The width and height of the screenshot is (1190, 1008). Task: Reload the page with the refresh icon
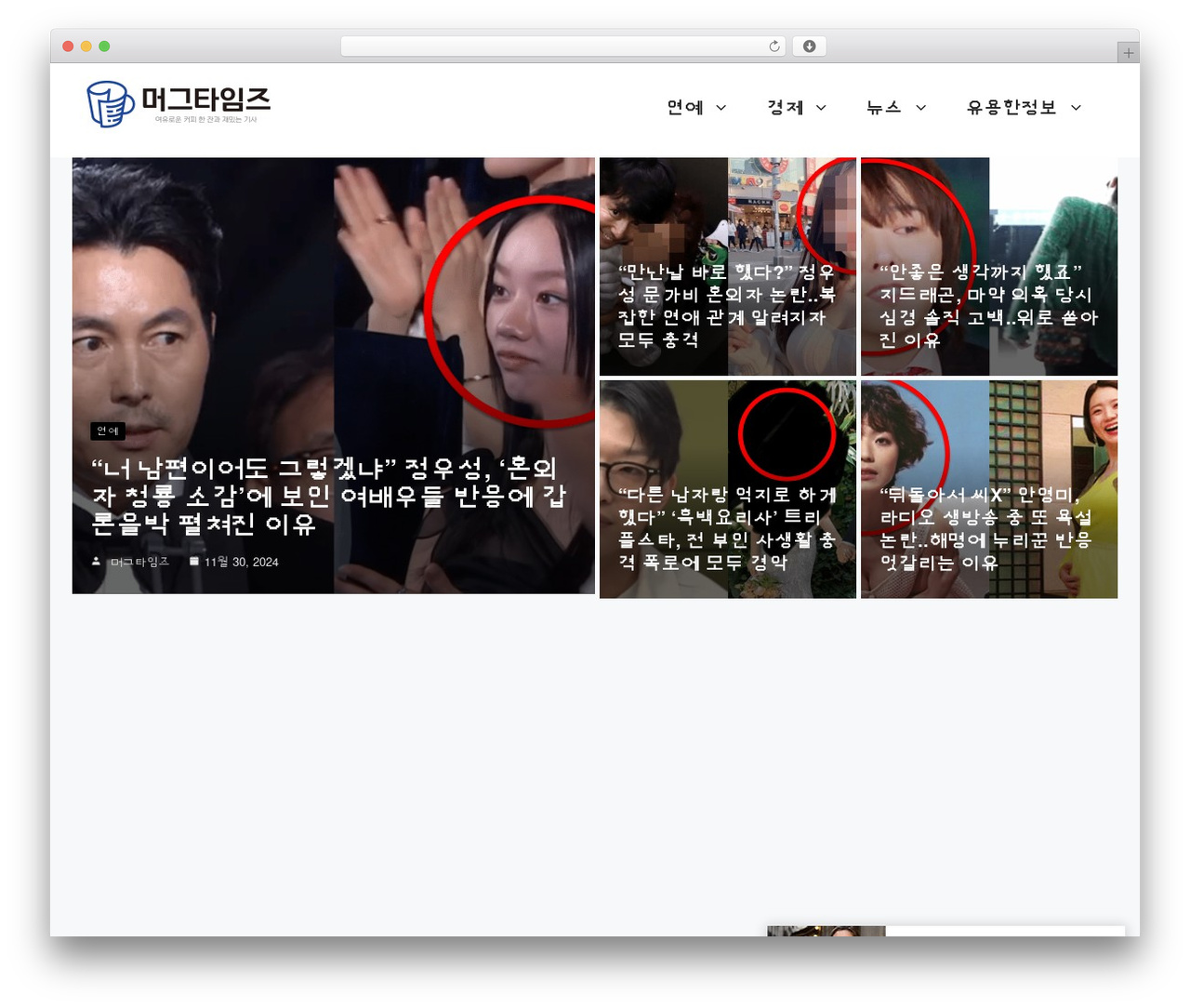(774, 46)
